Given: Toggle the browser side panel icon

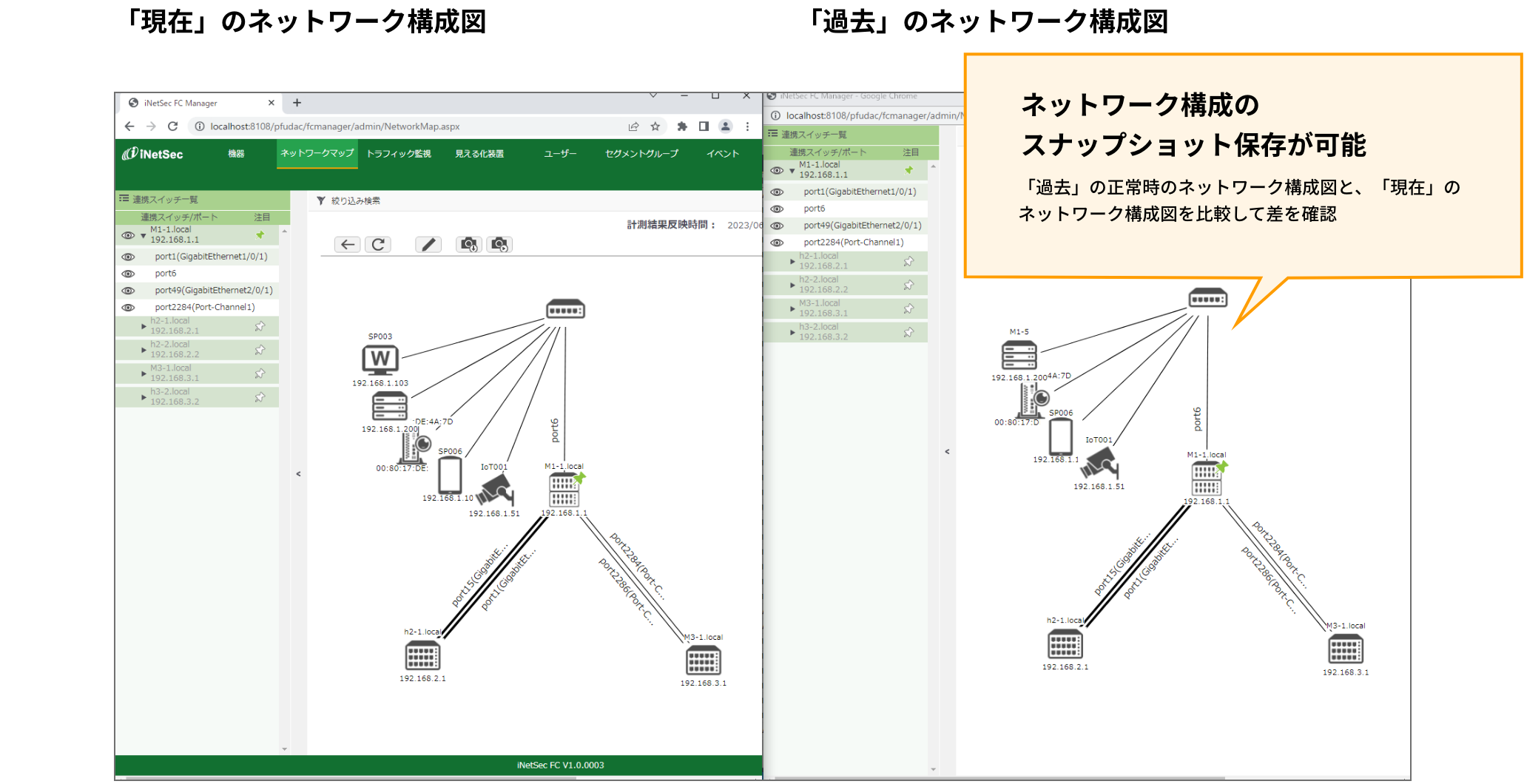Looking at the screenshot, I should pyautogui.click(x=704, y=126).
